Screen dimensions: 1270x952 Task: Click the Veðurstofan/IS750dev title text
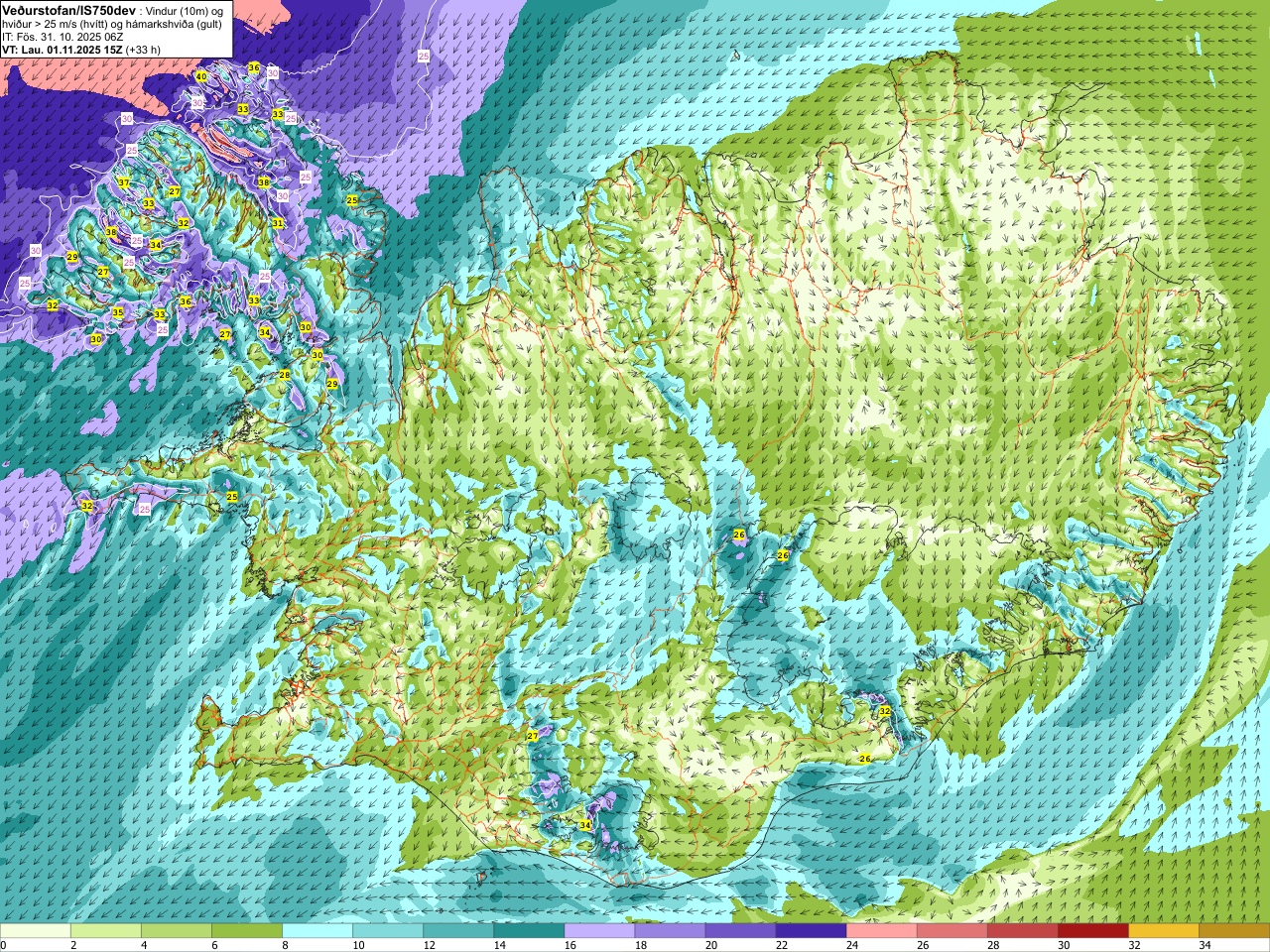tap(67, 9)
